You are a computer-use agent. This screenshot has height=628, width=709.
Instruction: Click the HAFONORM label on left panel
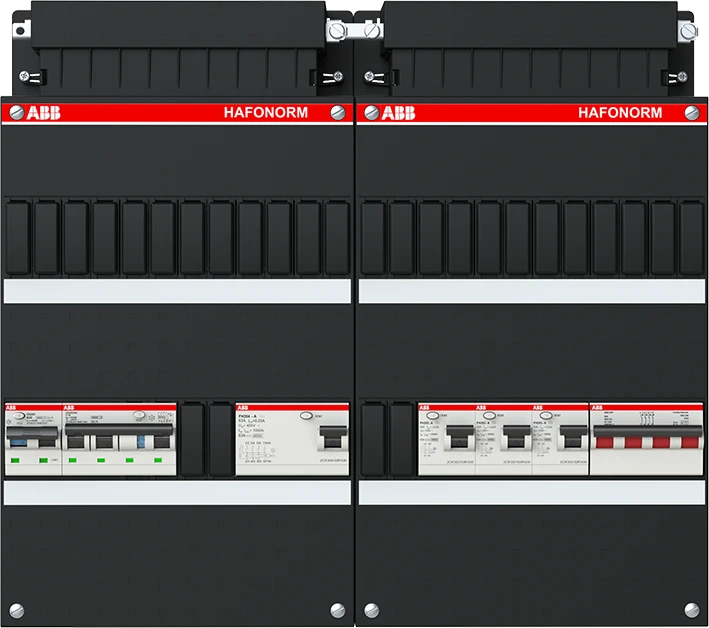tap(264, 113)
